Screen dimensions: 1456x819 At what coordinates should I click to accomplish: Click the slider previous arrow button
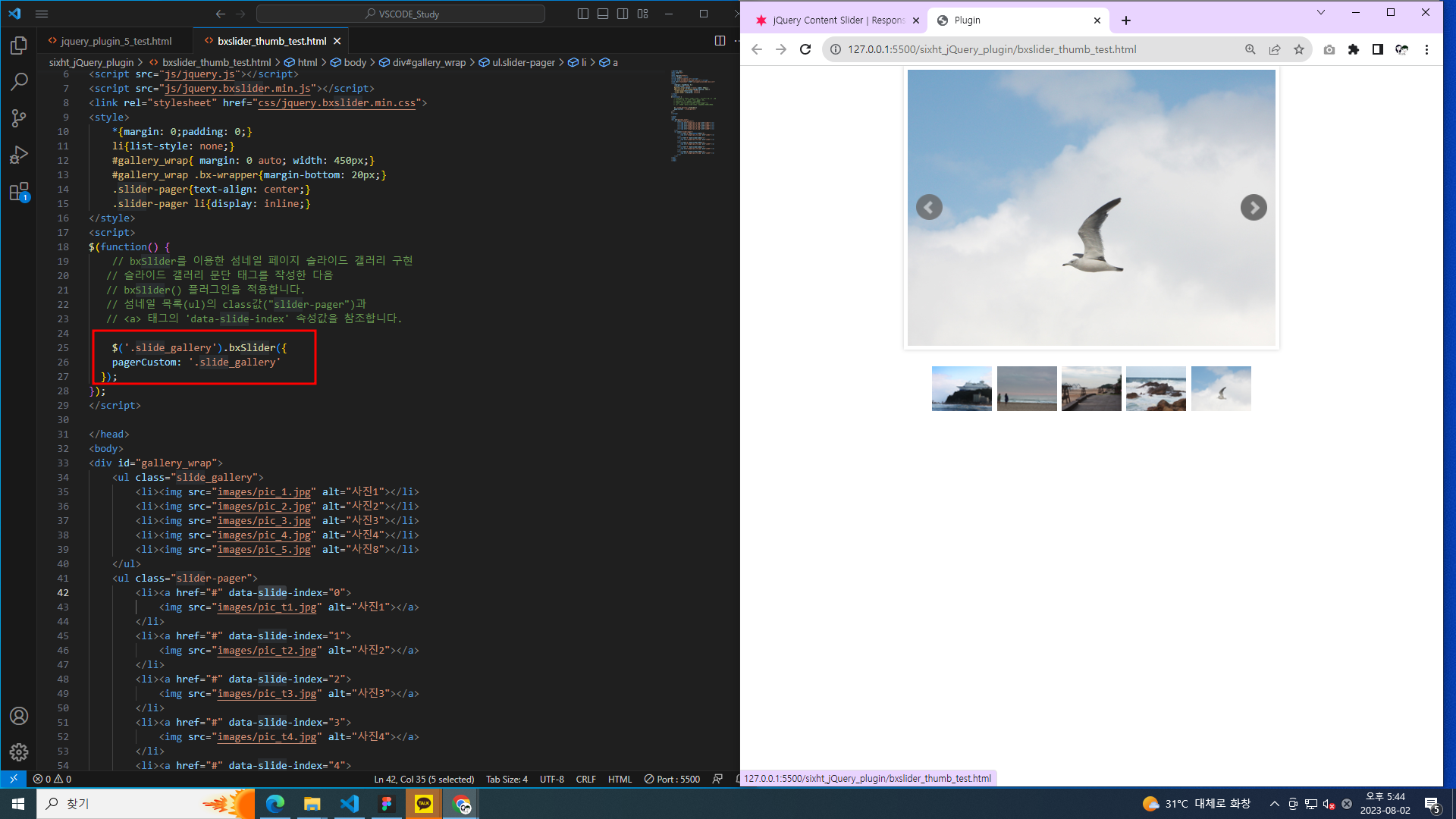(929, 207)
